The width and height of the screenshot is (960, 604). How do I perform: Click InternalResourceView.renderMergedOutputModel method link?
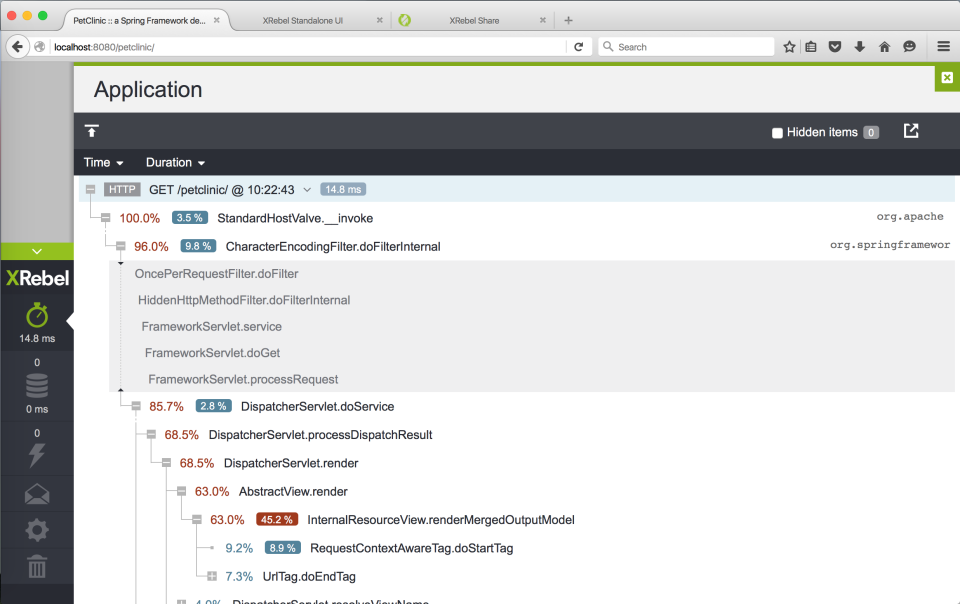click(x=440, y=519)
